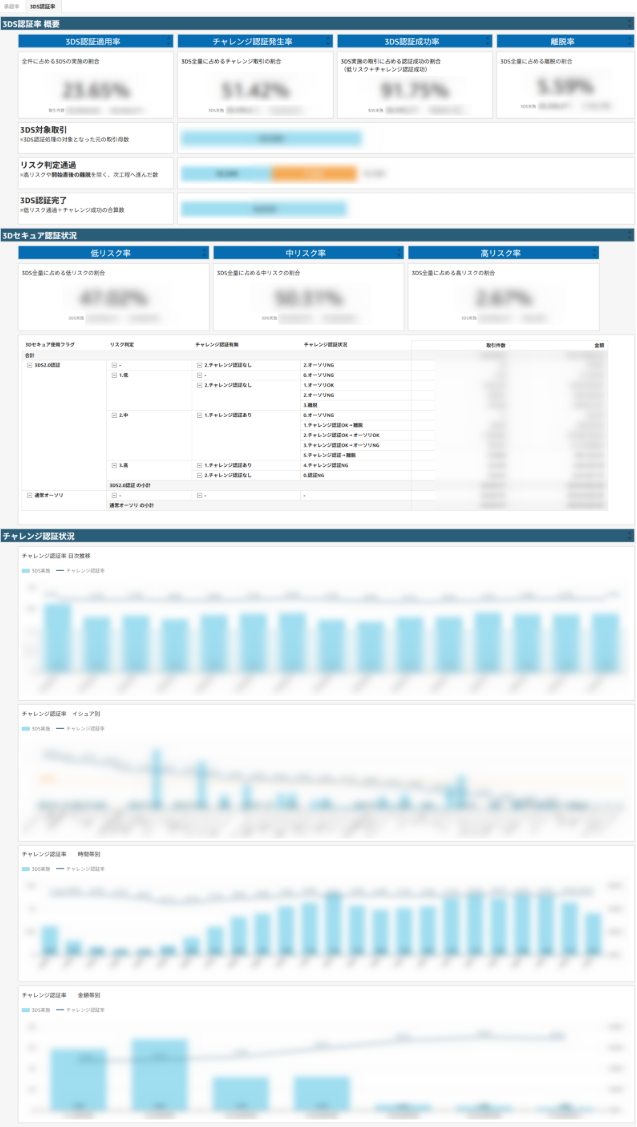Select the 3DS認証率 tab

42,6
